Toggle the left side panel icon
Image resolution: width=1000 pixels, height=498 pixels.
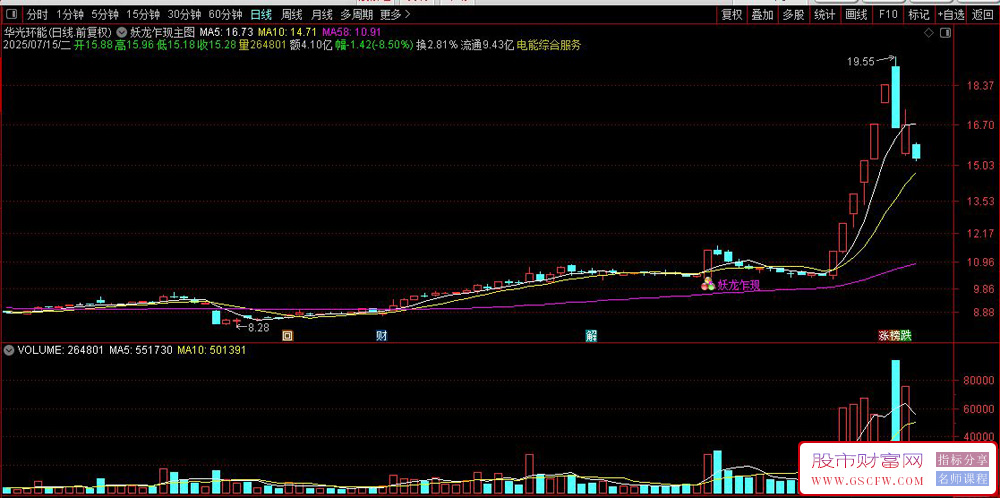11,14
